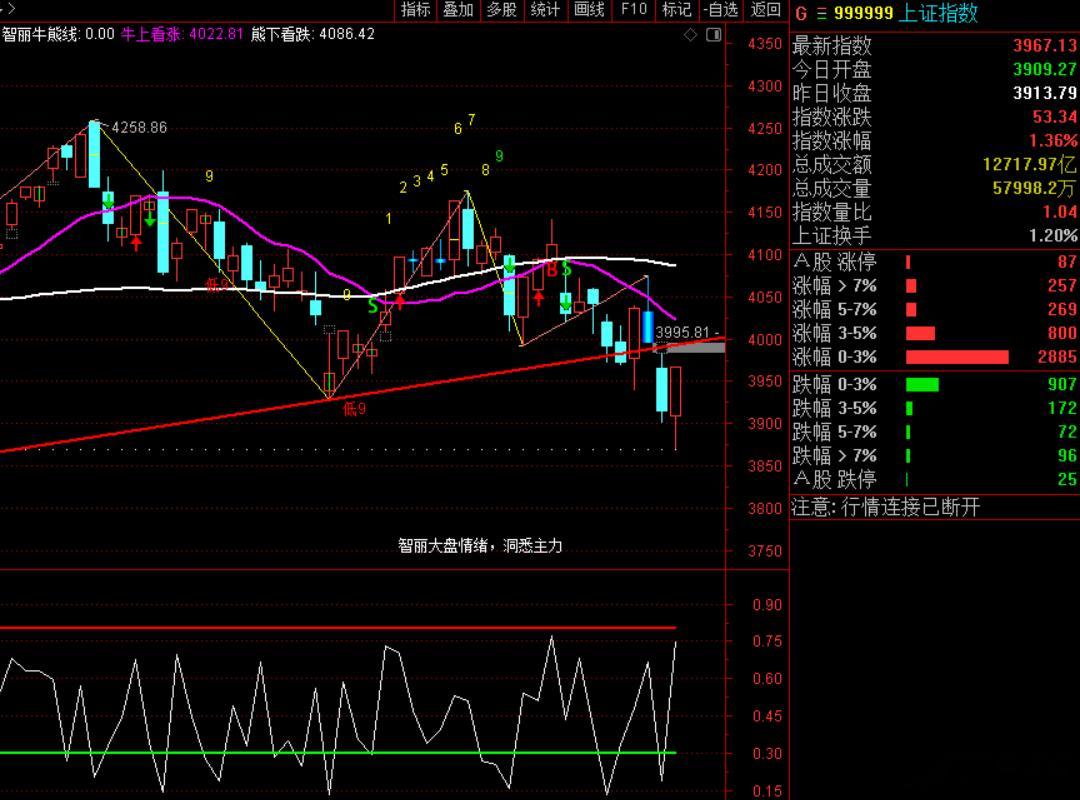
Task: Click the navigation arrows at top-left
Action: (x=8, y=9)
